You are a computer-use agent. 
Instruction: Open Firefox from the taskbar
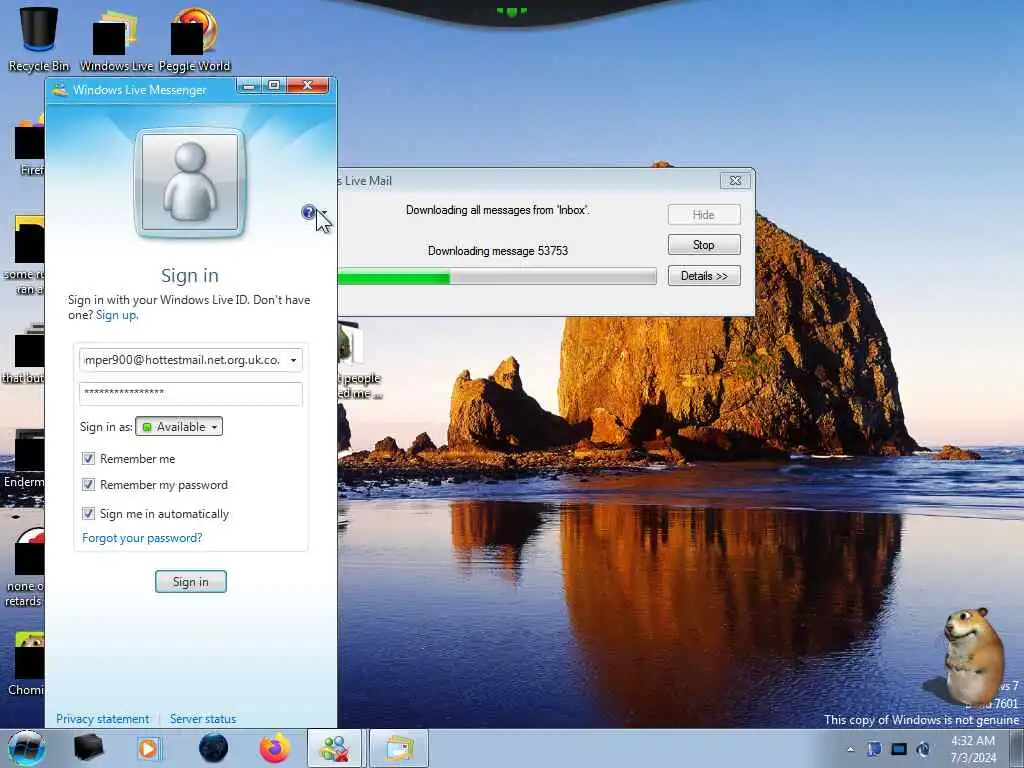[x=275, y=748]
